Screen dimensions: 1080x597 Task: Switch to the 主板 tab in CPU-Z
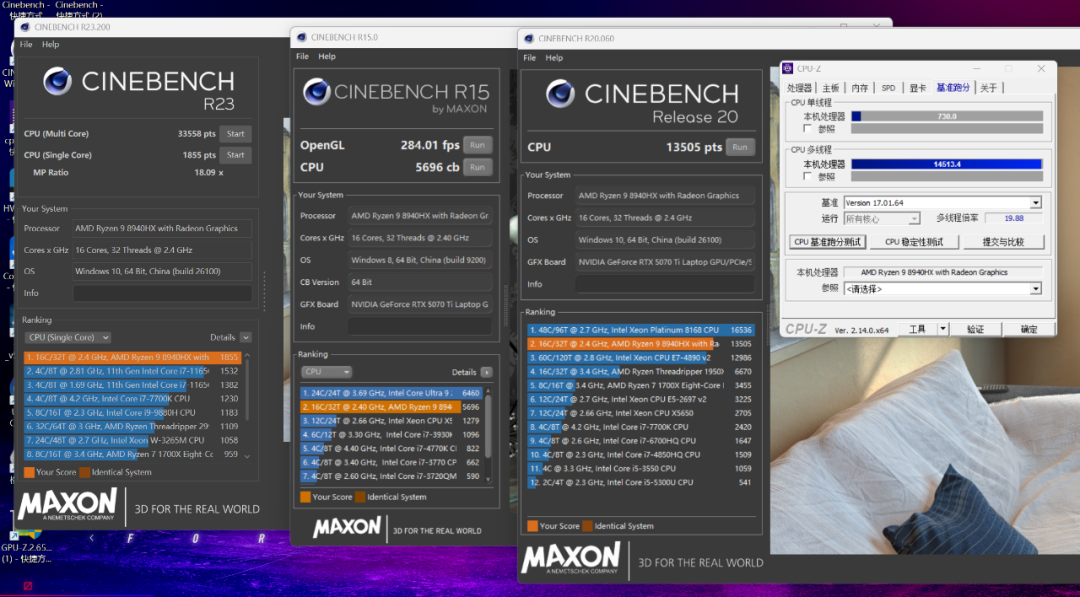[831, 88]
